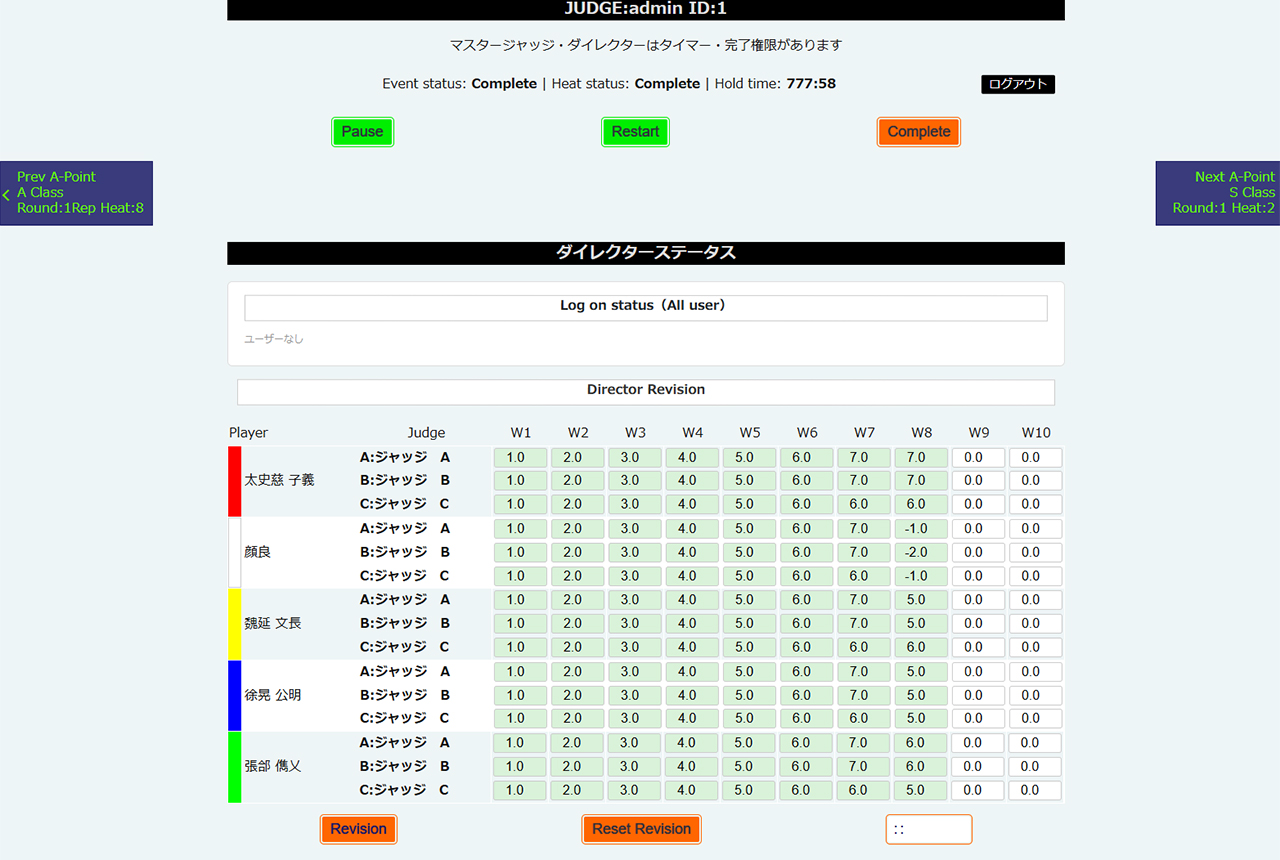
Task: Edit 太史慈 子義 Judge C W10 score field
Action: 1036,505
